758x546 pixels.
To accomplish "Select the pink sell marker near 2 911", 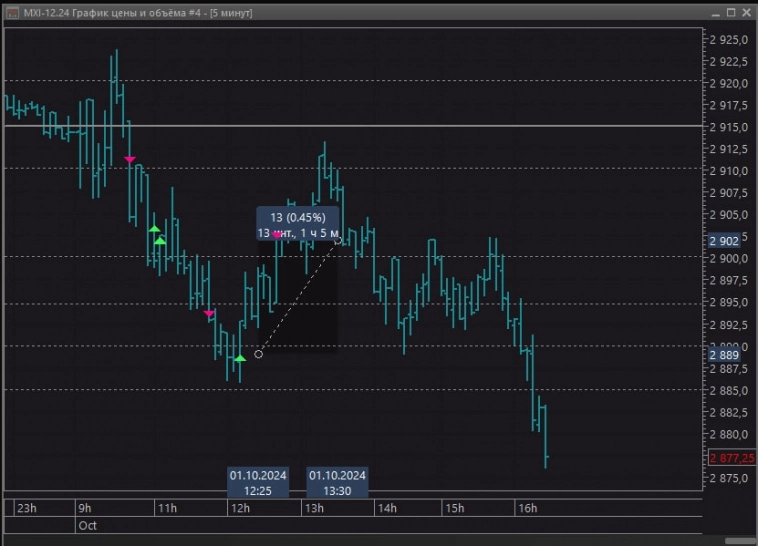I will click(x=129, y=159).
